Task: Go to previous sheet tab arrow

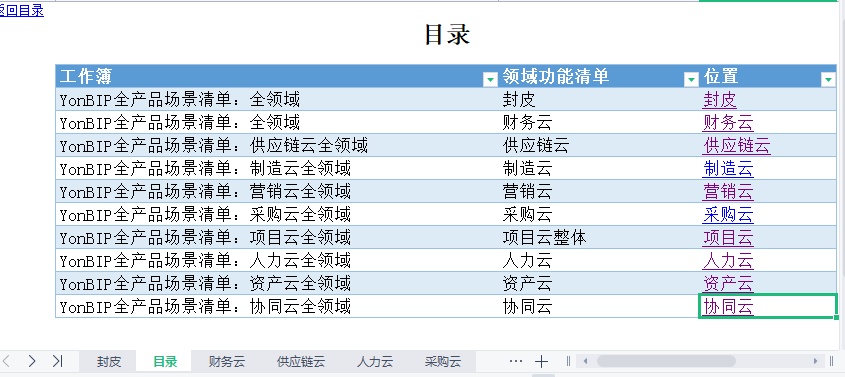Action: click(7, 361)
